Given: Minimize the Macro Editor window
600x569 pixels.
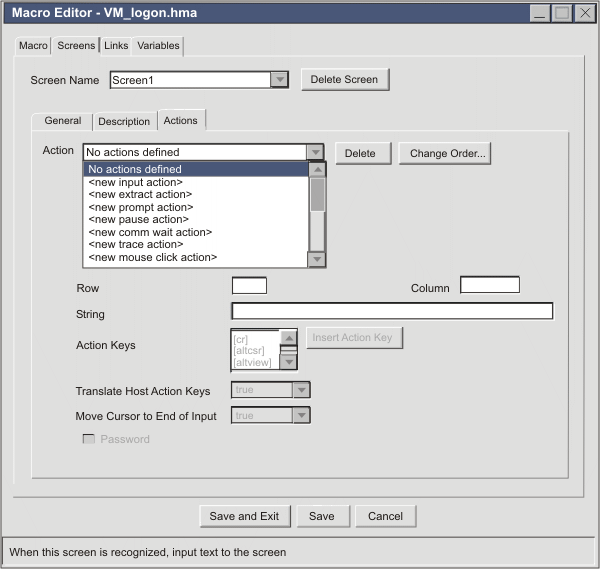Looking at the screenshot, I should [x=540, y=13].
